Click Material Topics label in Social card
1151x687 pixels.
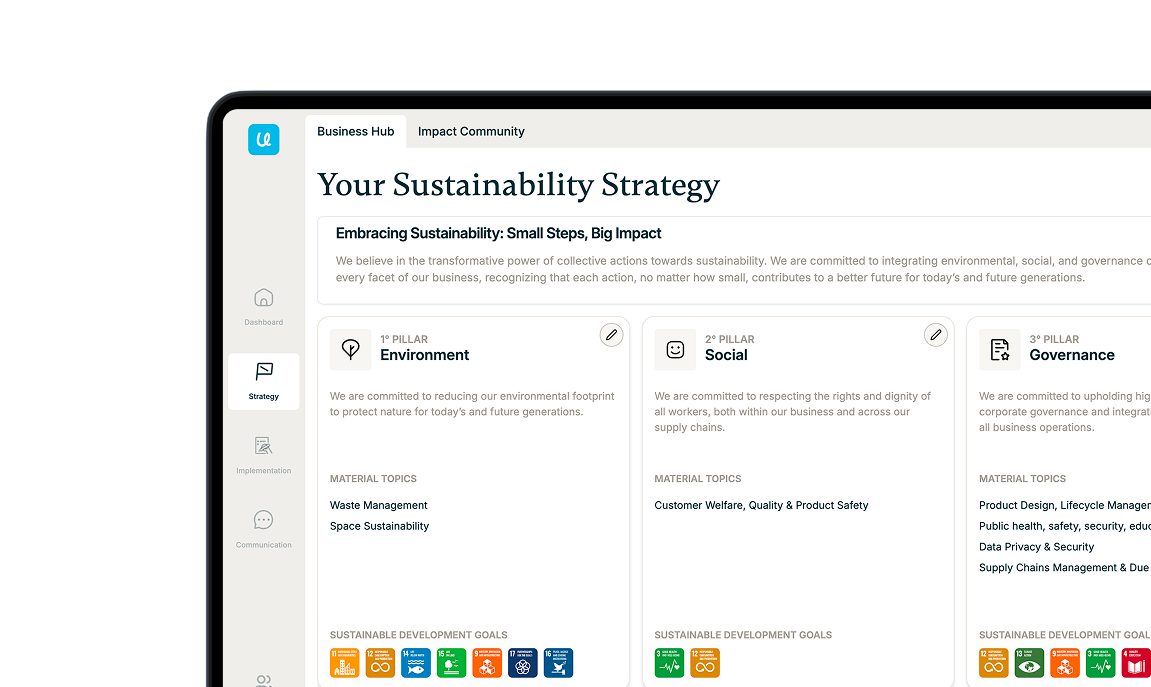point(697,479)
